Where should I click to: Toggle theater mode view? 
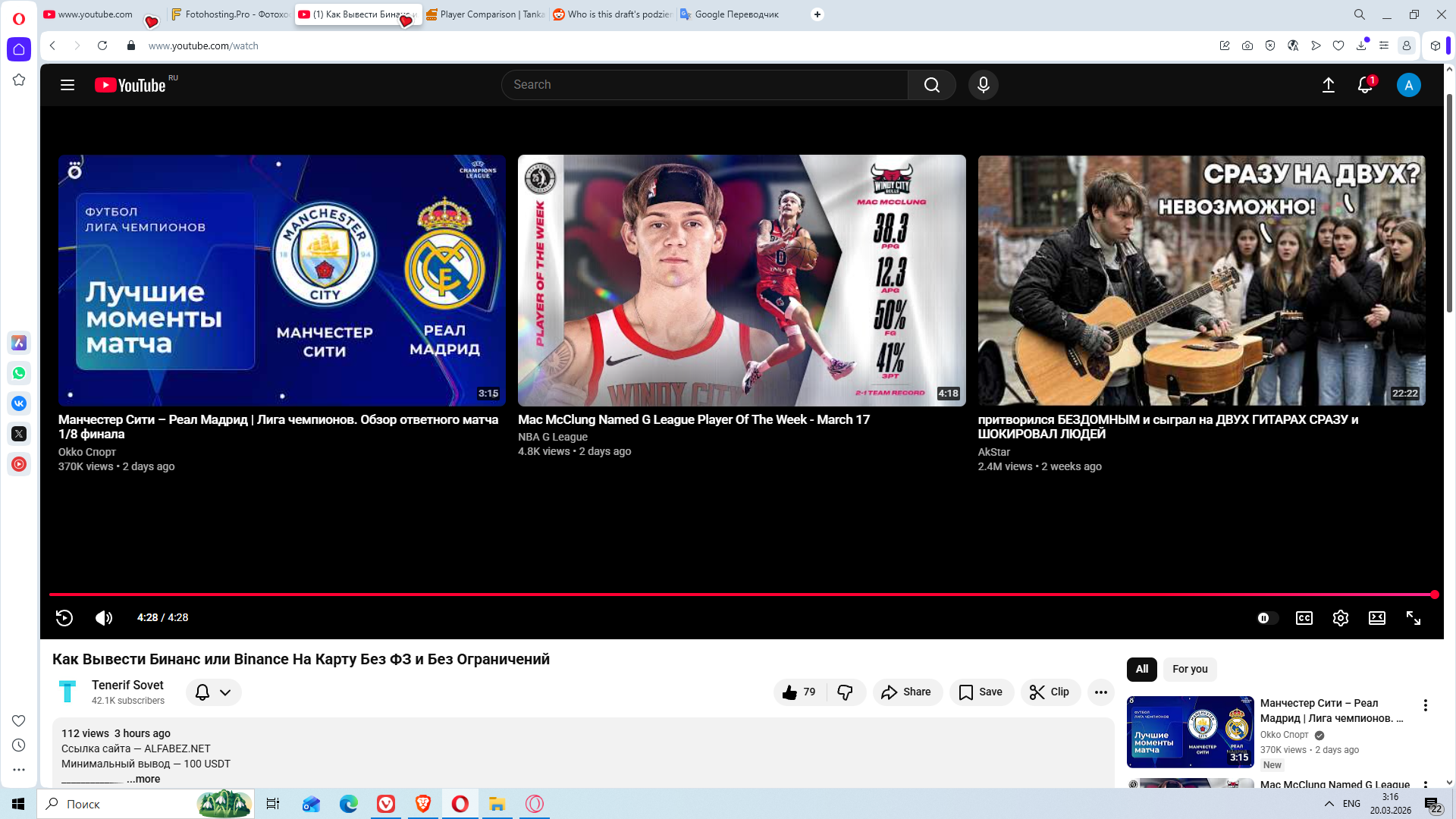point(1376,618)
